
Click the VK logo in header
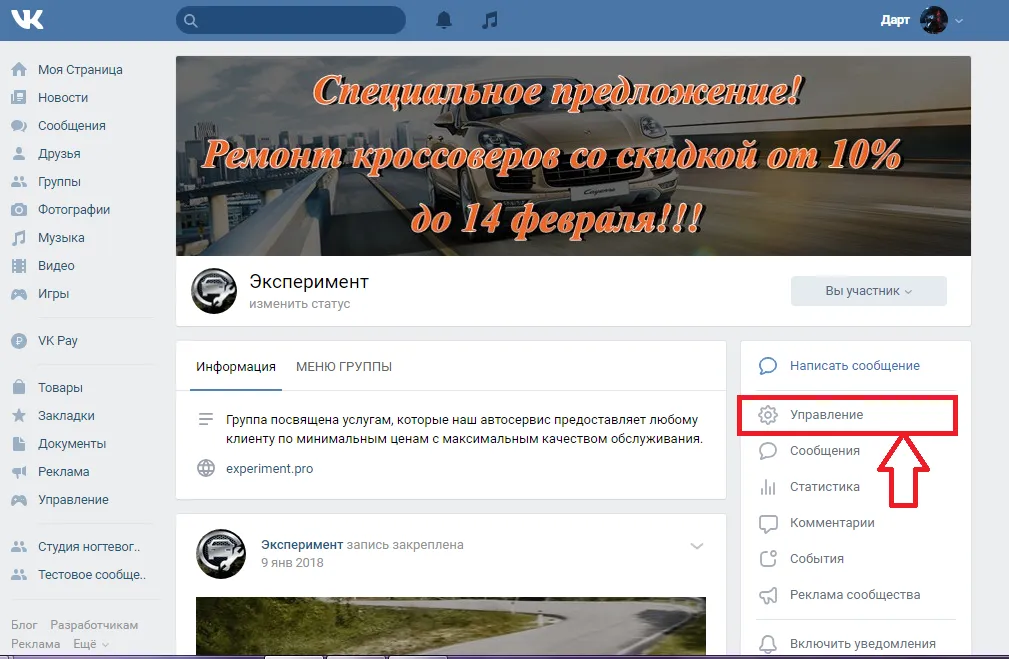(x=27, y=19)
